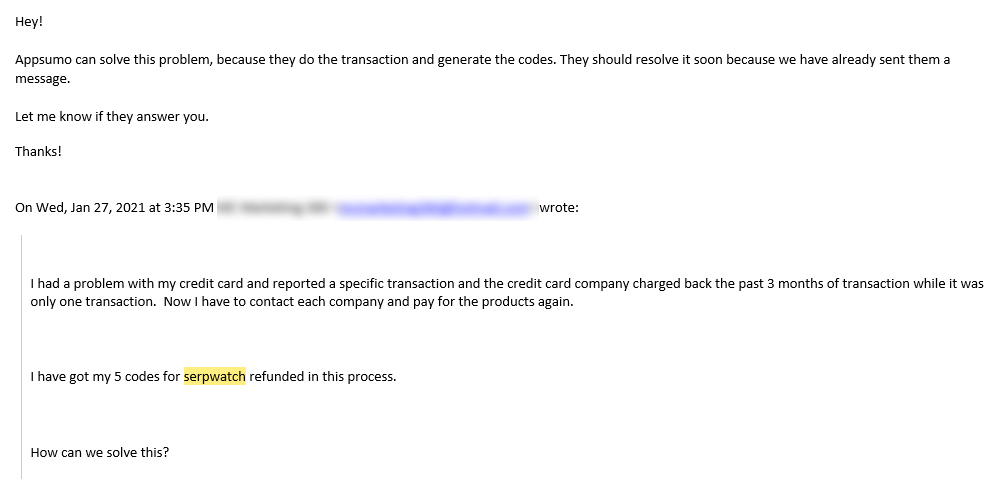Click the "On Wed, Jan 27, 2021 at 3:35 PM" timestamp
Image resolution: width=1003 pixels, height=479 pixels.
(x=115, y=208)
